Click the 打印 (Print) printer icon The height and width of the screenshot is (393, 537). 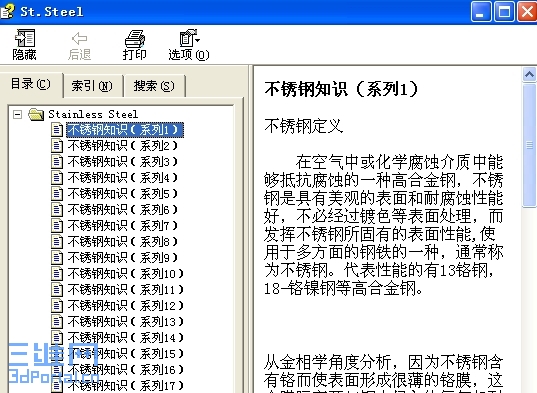pos(135,38)
